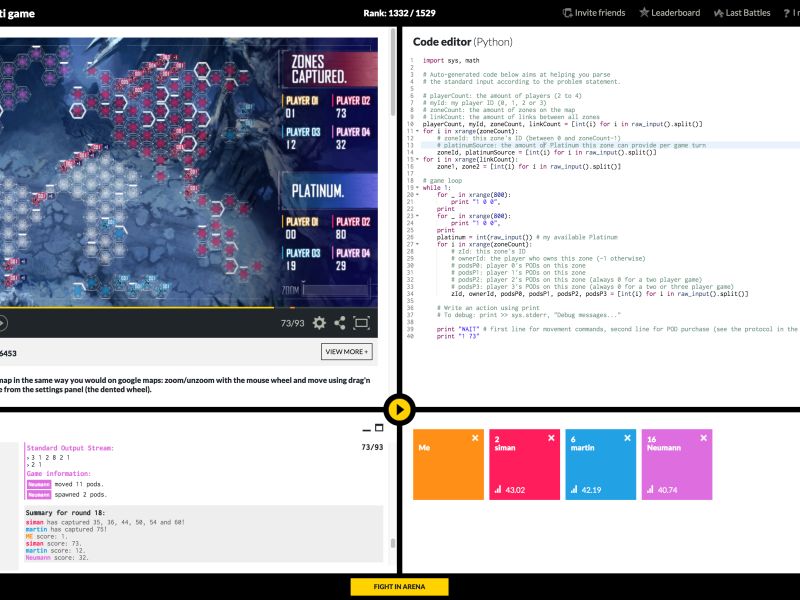Click the 73/93 counter under game viewer
Viewport: 800px width, 600px height.
[292, 323]
